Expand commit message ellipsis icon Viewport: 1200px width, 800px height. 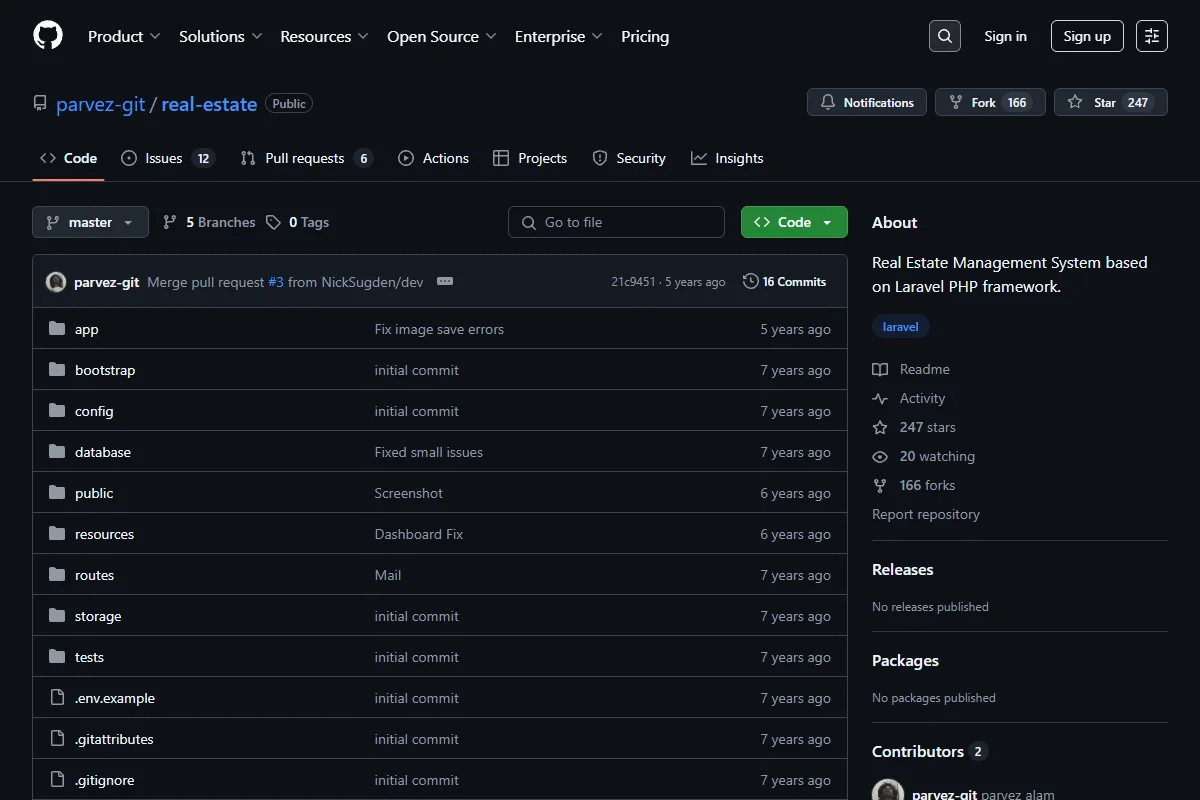click(x=445, y=282)
